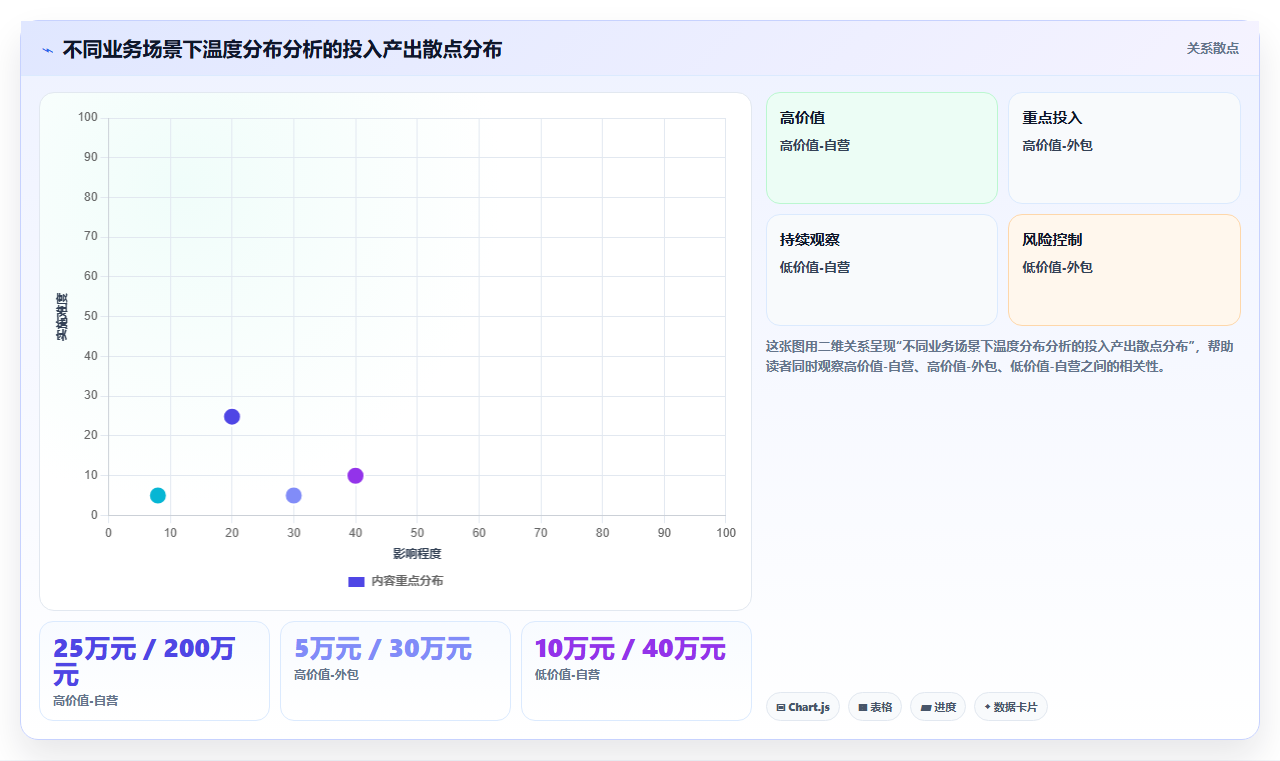Click the 关系散点 label in header
Image resolution: width=1280 pixels, height=761 pixels.
1212,48
